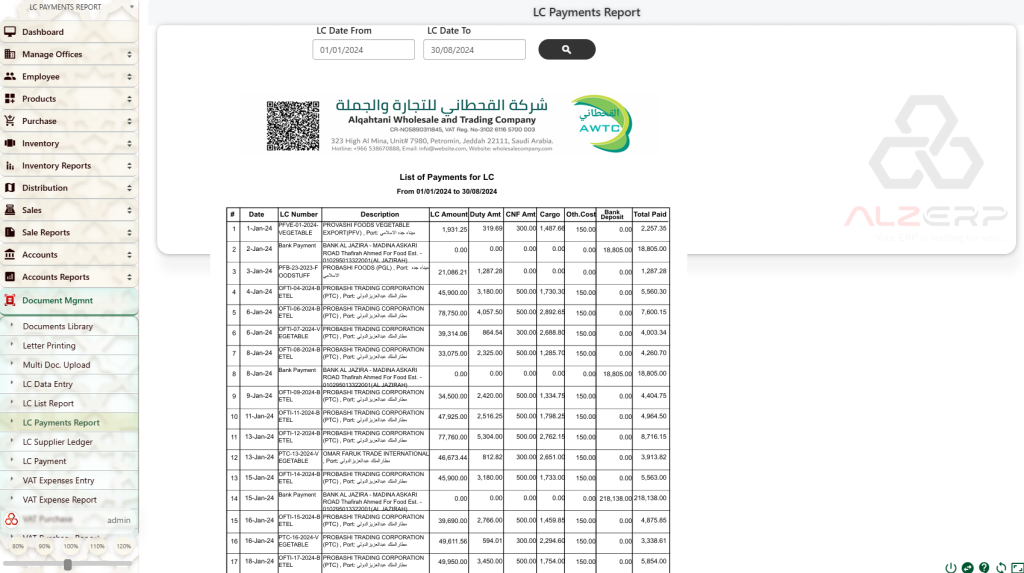Focus the LC Date From field
Screen dimensions: 1024x573
pos(363,50)
